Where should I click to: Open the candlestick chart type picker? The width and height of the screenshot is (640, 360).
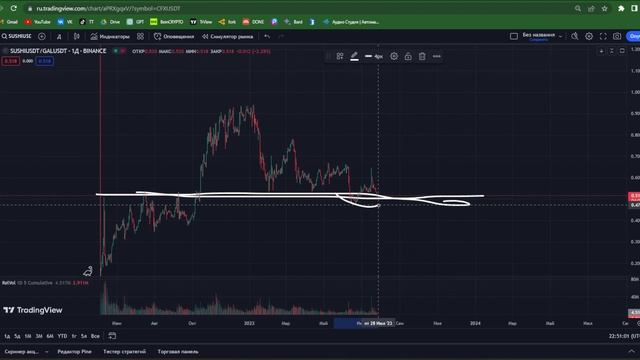tap(76, 36)
